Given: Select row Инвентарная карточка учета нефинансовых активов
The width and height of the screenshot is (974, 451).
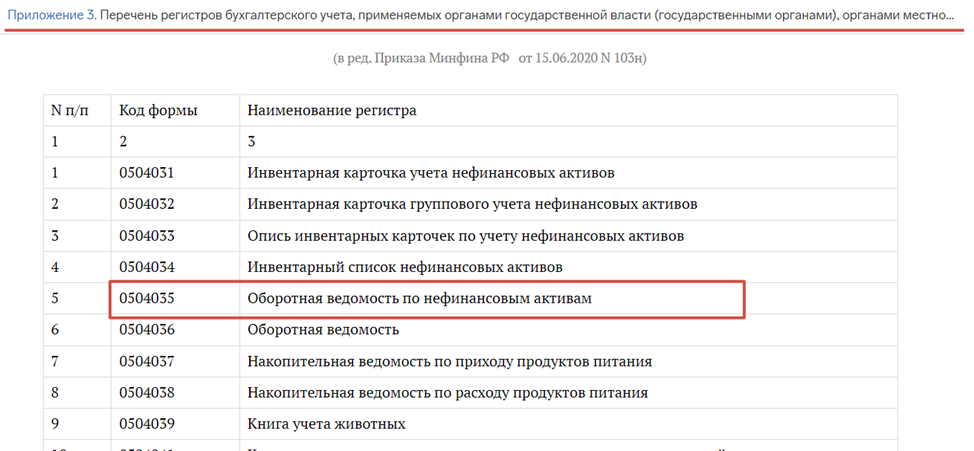Looking at the screenshot, I should click(470, 173).
